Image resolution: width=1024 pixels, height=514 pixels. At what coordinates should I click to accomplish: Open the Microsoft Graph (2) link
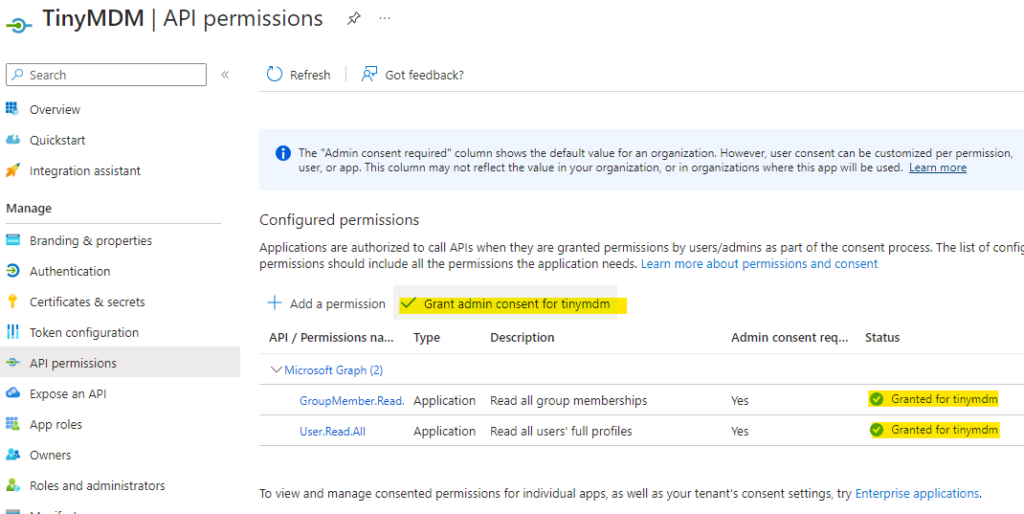click(333, 370)
